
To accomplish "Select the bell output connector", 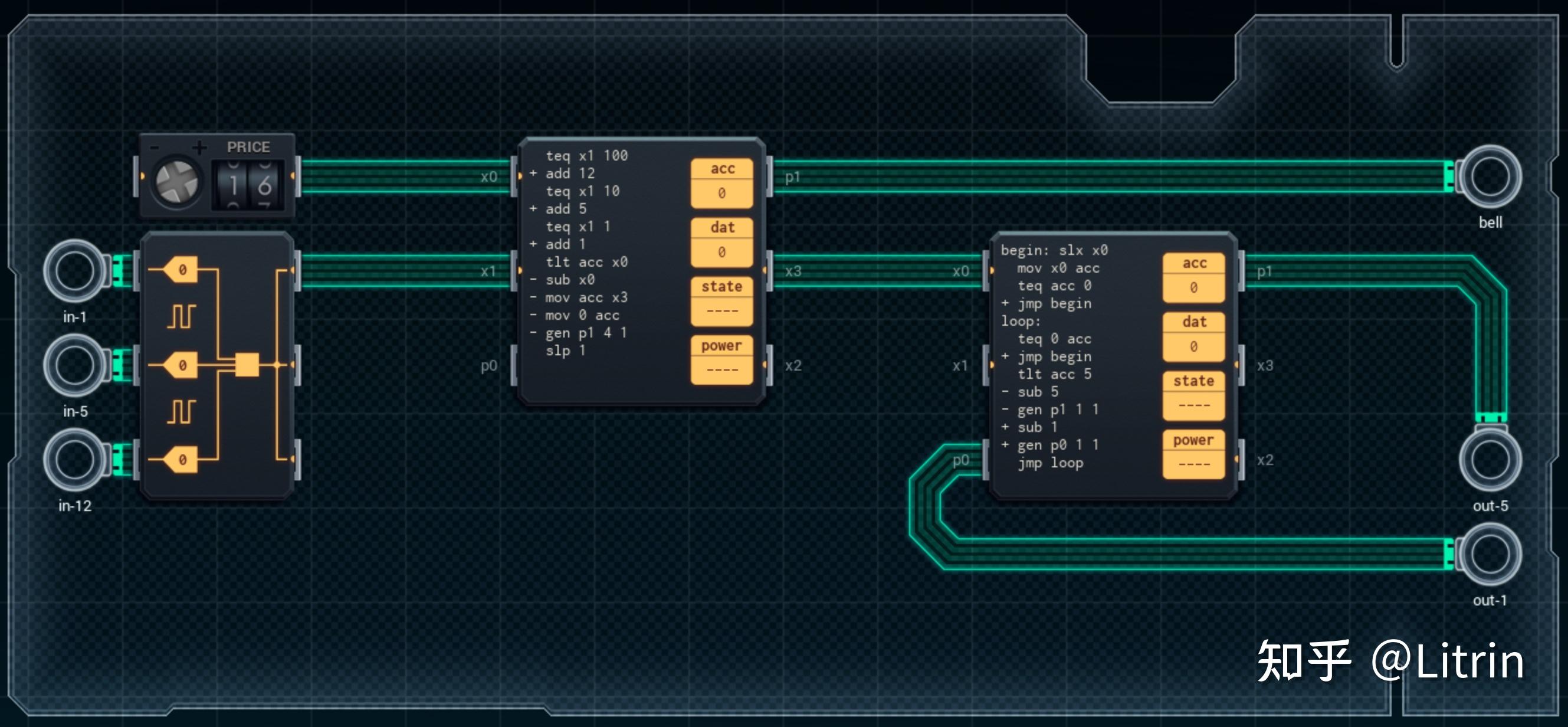I will click(x=1490, y=176).
